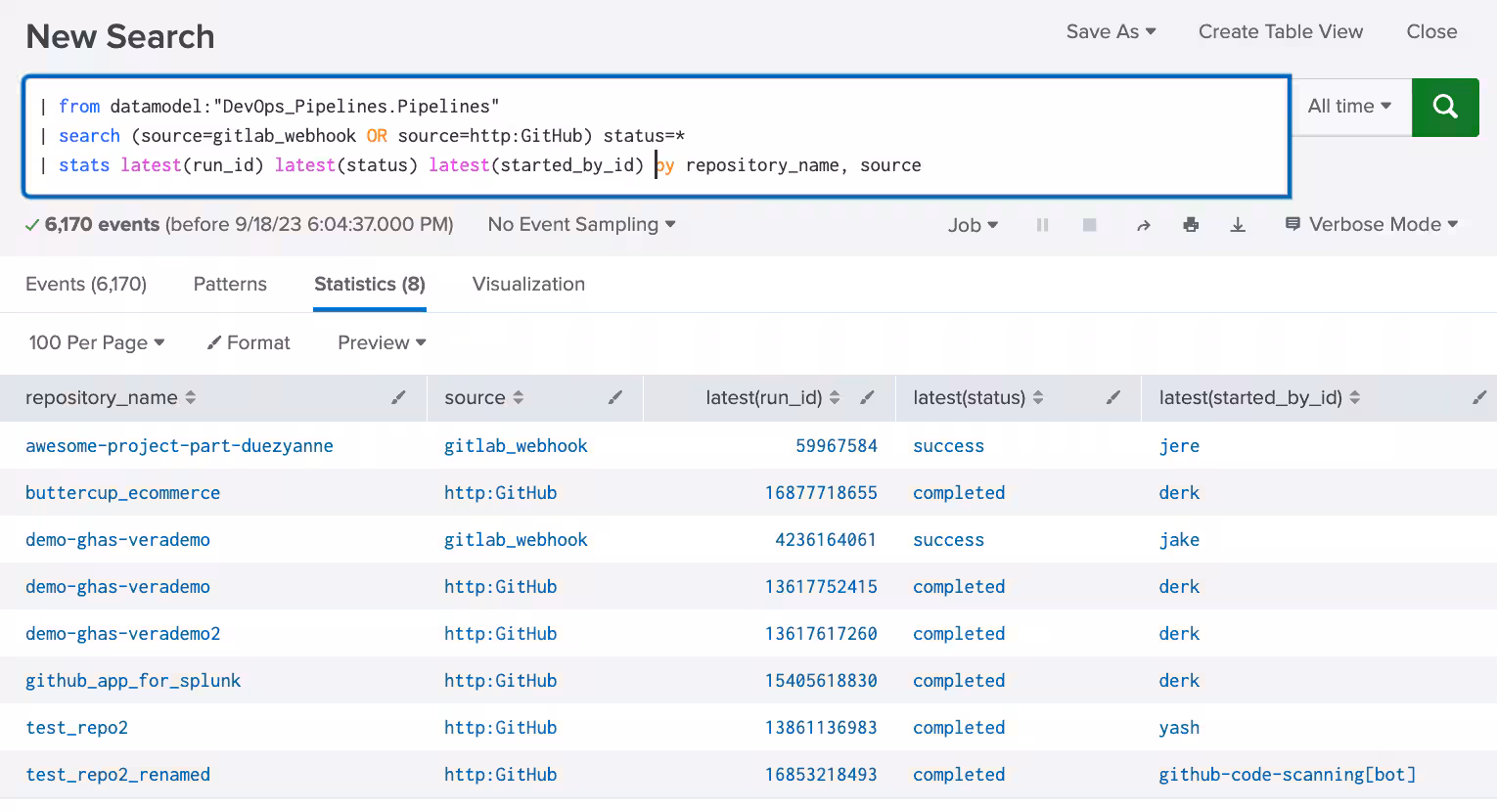Edit the repository_name column pencil icon

(398, 397)
